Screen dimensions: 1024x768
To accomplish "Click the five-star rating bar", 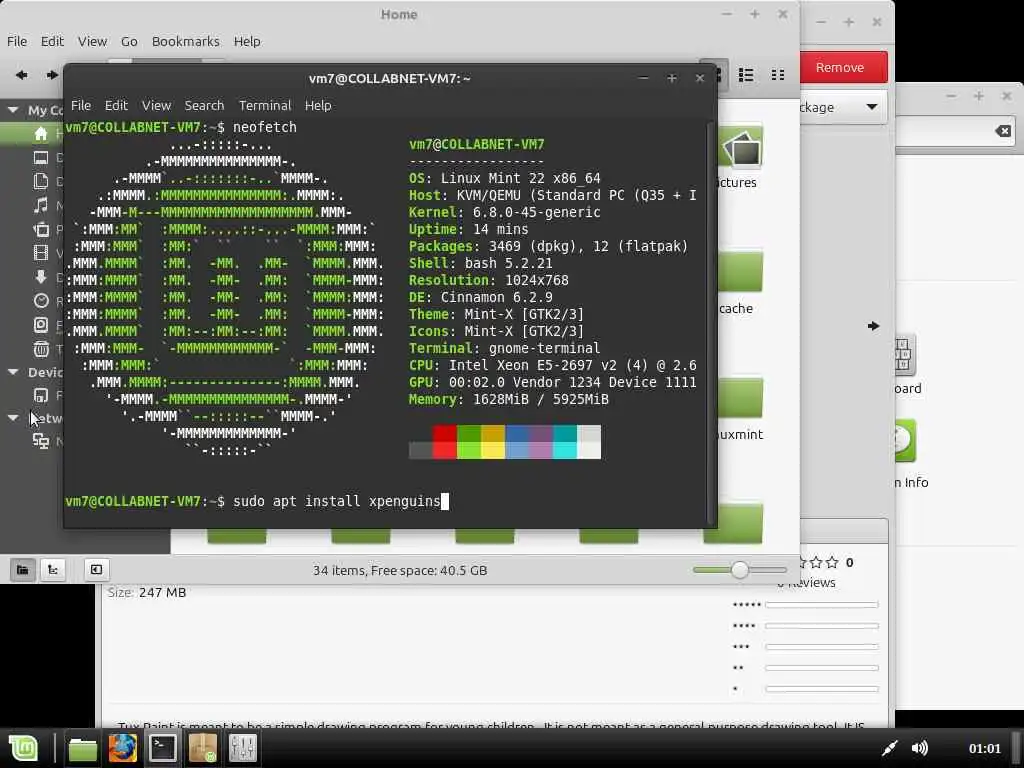I will [822, 605].
